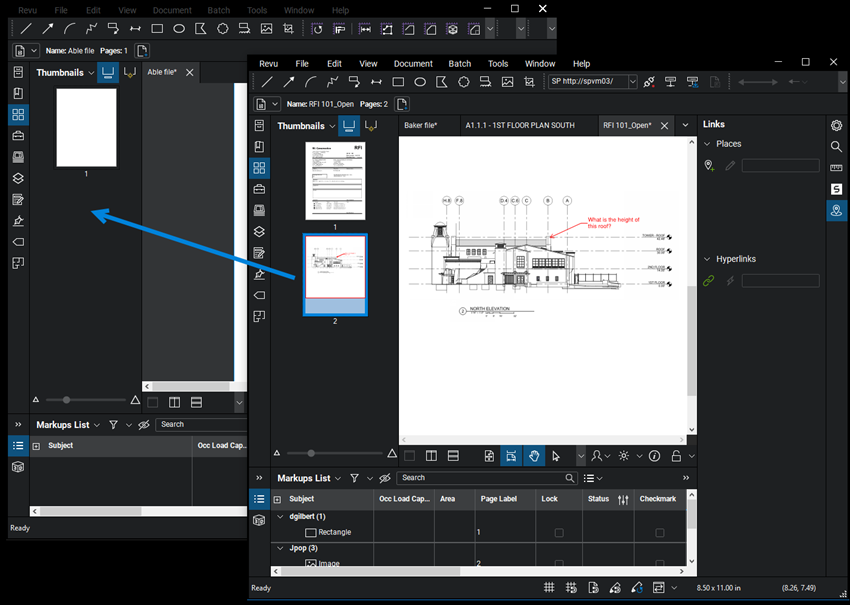Click the Add Place icon in Links panel

click(x=709, y=166)
